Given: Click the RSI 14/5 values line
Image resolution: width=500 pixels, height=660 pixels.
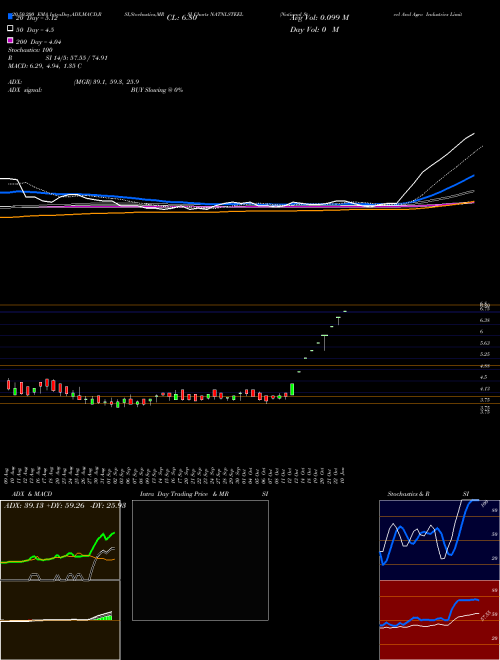Looking at the screenshot, I should 58,58.
